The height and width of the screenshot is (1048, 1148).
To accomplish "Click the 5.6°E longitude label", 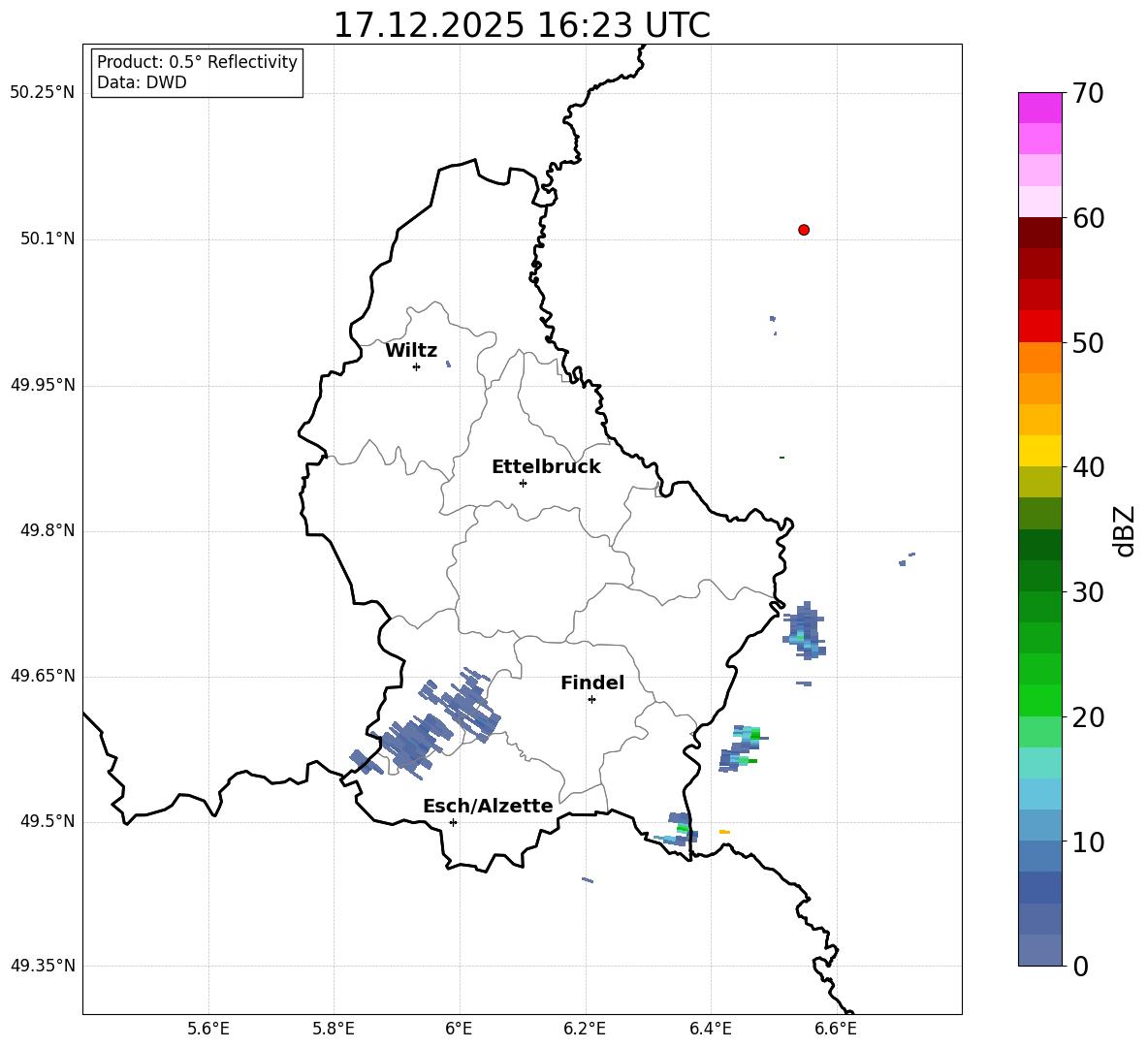I will point(208,1029).
